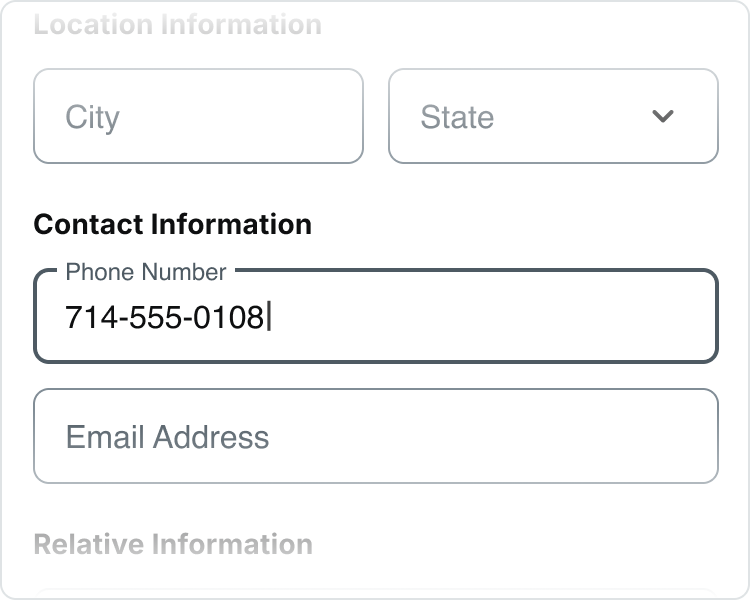The height and width of the screenshot is (600, 750).
Task: Open the State dropdown selector
Action: tap(552, 117)
